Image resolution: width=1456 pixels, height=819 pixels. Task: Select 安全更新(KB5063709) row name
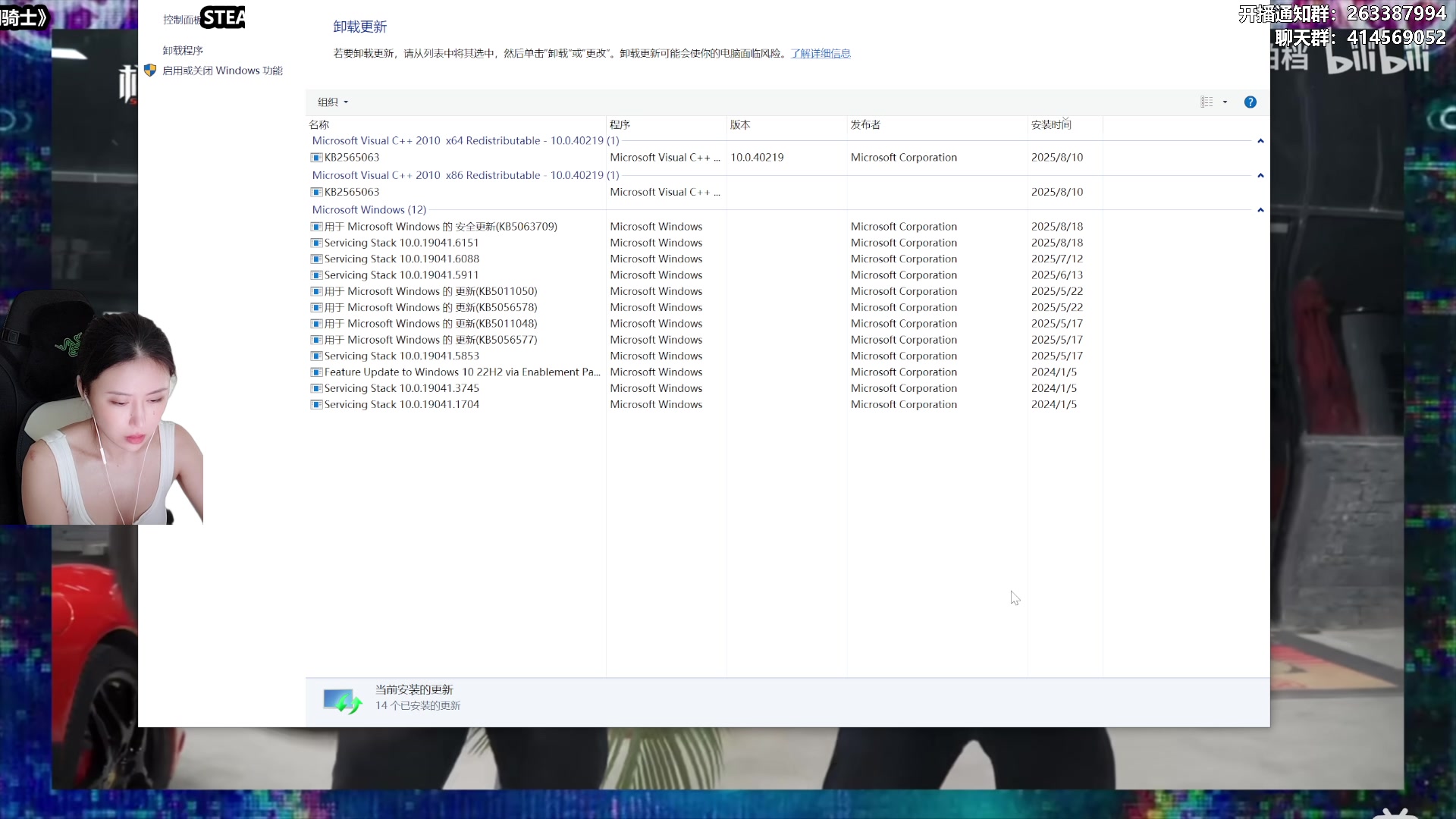coord(441,227)
